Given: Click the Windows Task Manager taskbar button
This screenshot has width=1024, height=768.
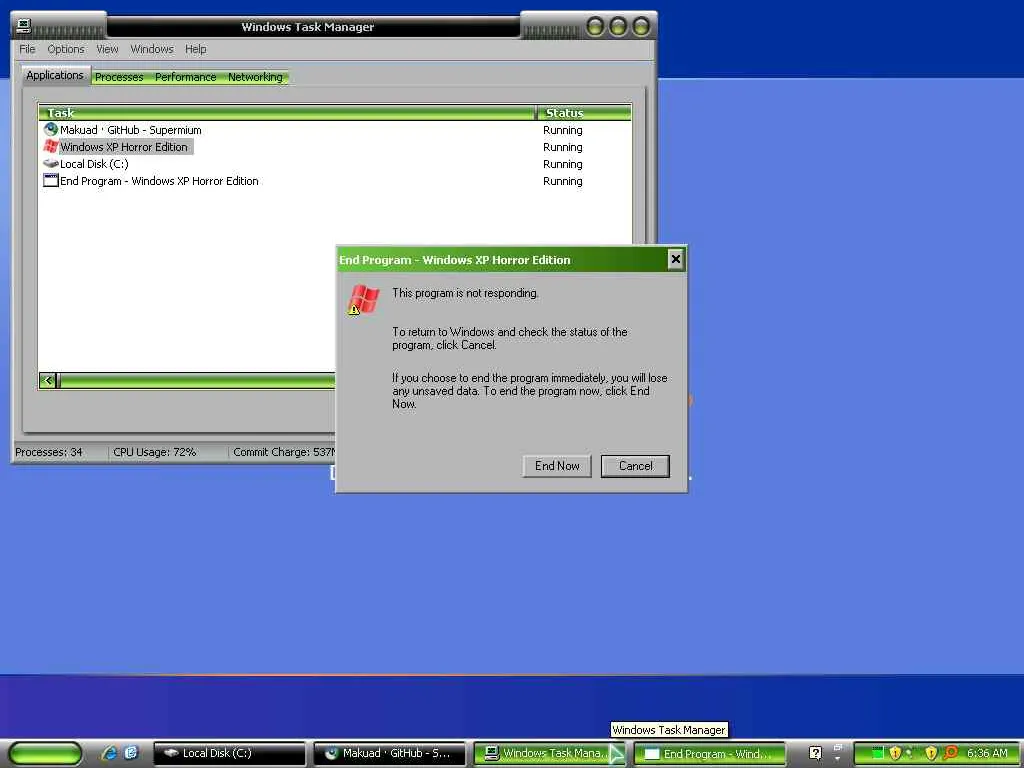Looking at the screenshot, I should point(549,753).
